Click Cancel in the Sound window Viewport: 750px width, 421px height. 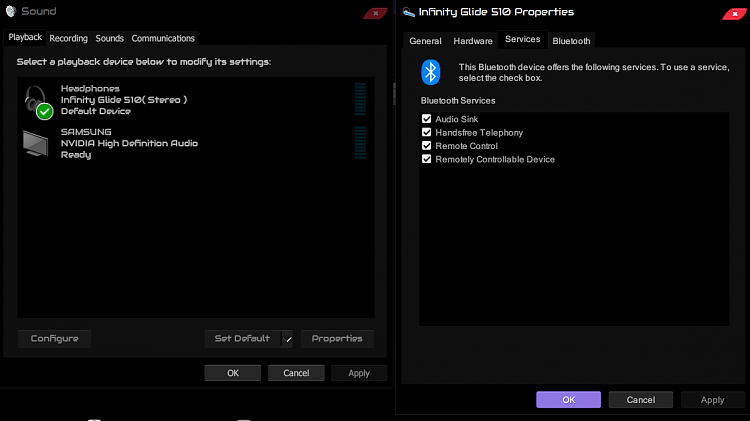296,373
